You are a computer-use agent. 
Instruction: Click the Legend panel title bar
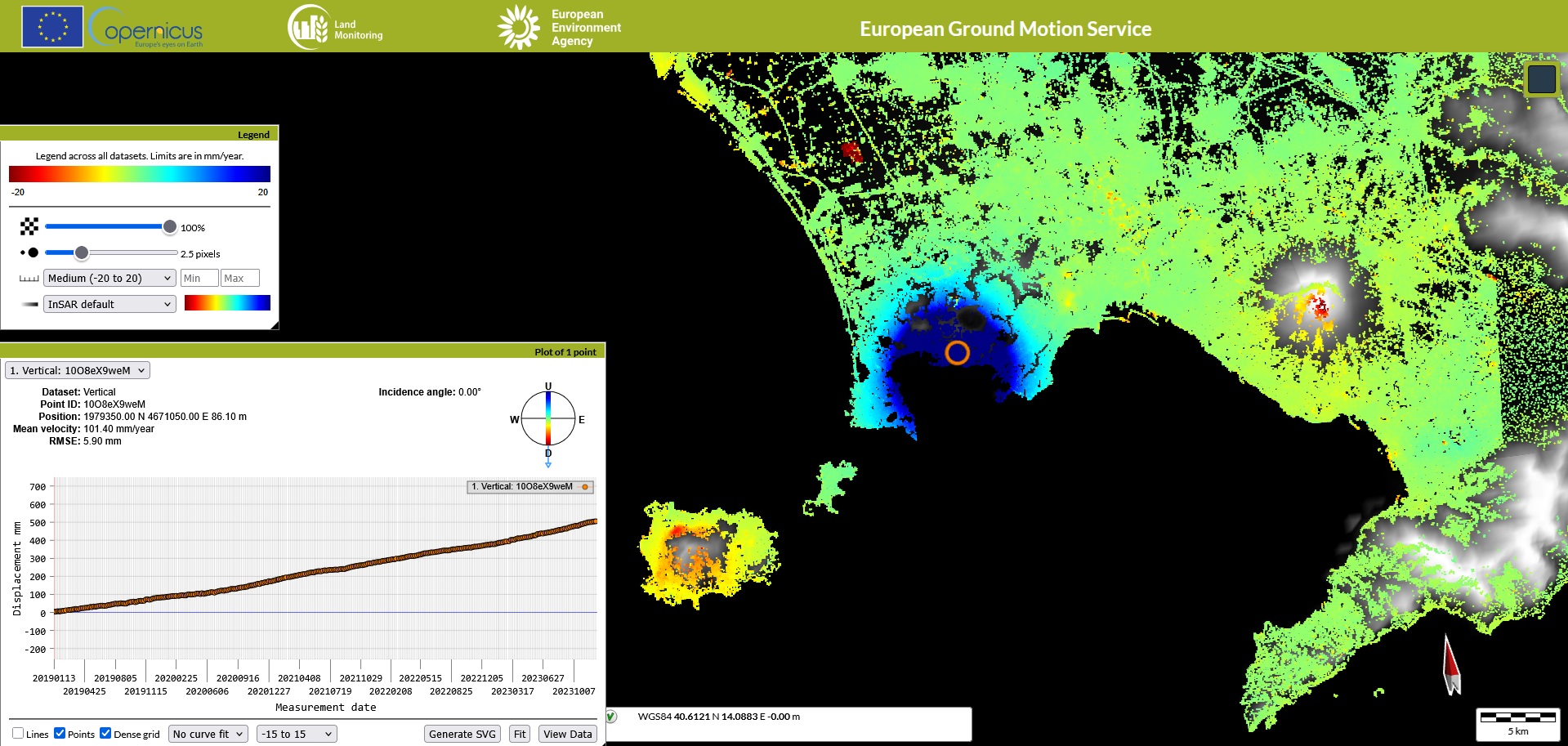coord(139,134)
